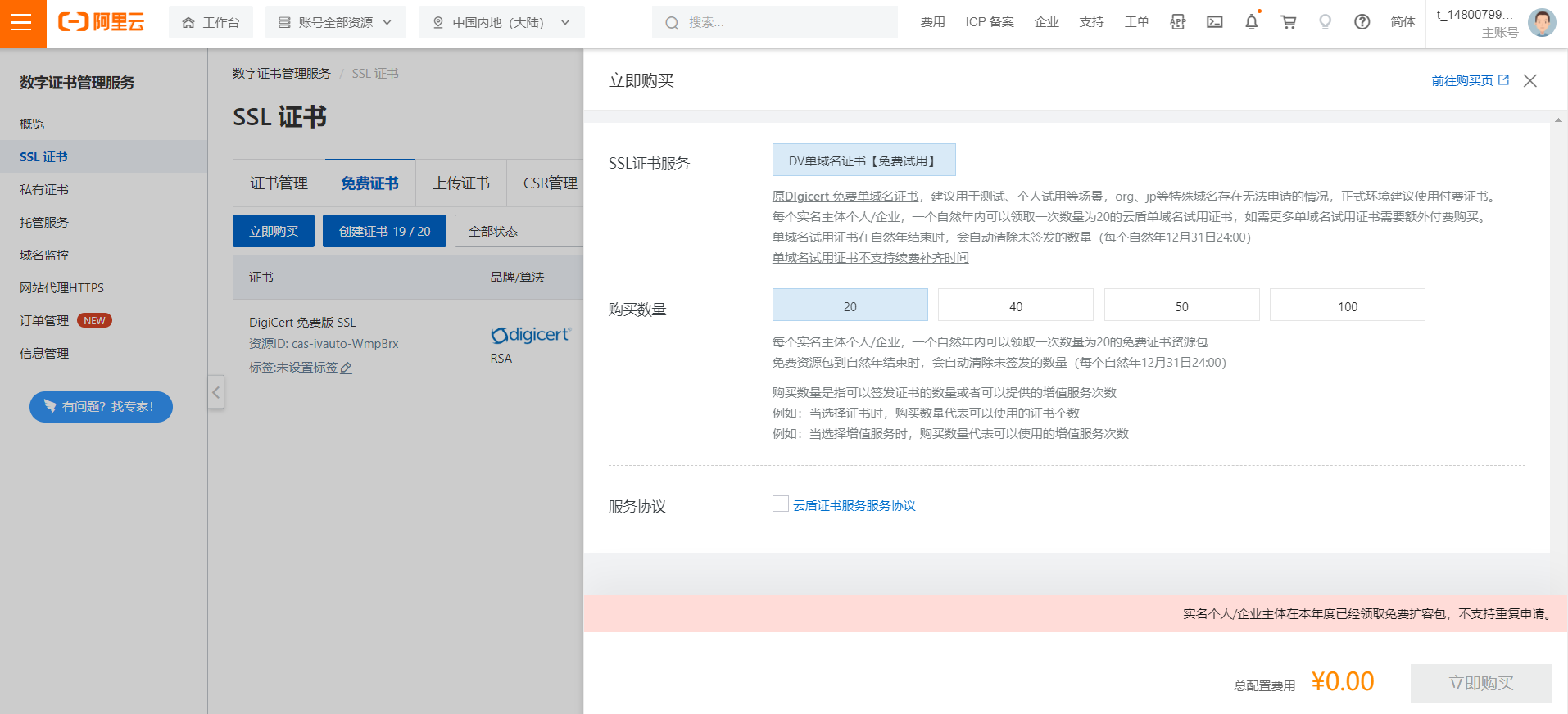1568x714 pixels.
Task: Click the 证书 column header
Action: [x=261, y=278]
